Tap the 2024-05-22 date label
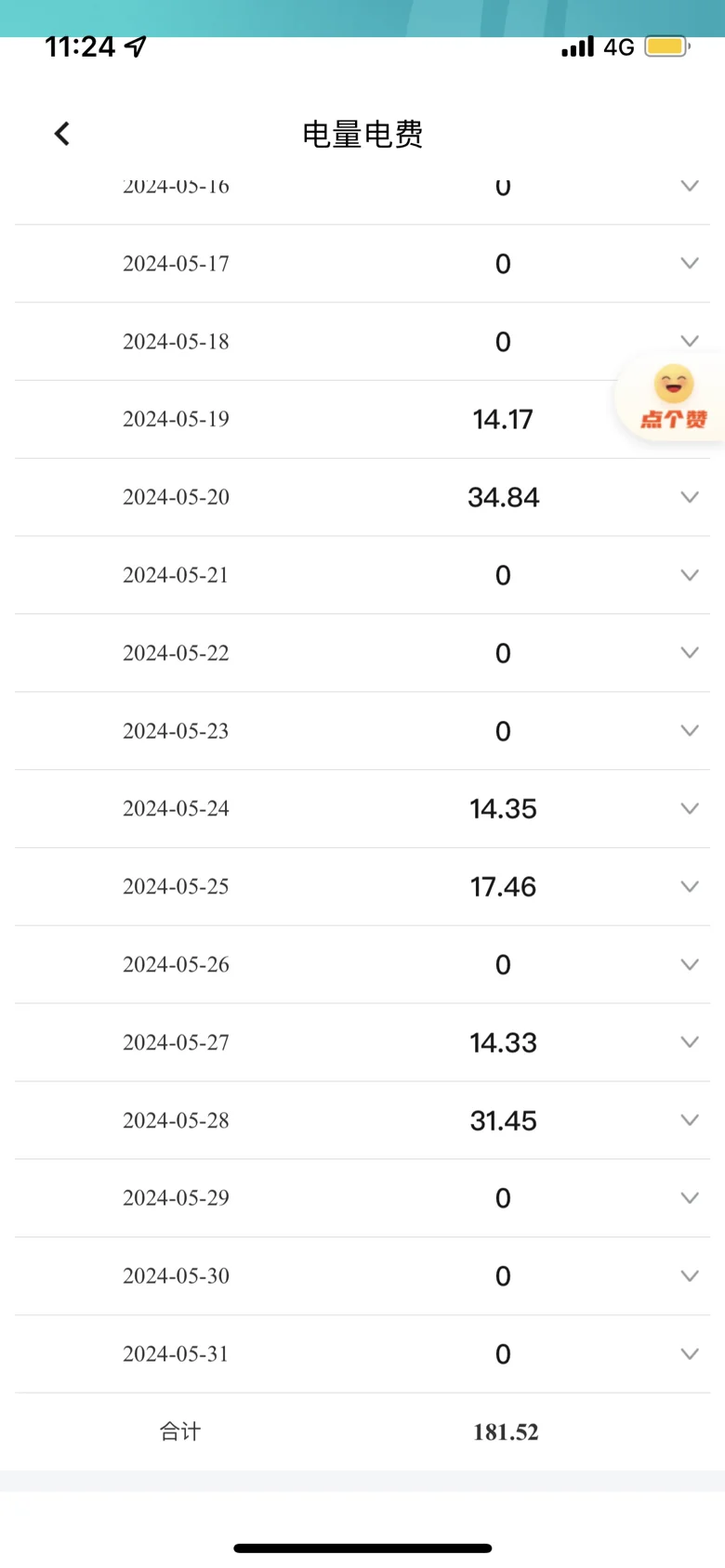 tap(177, 653)
